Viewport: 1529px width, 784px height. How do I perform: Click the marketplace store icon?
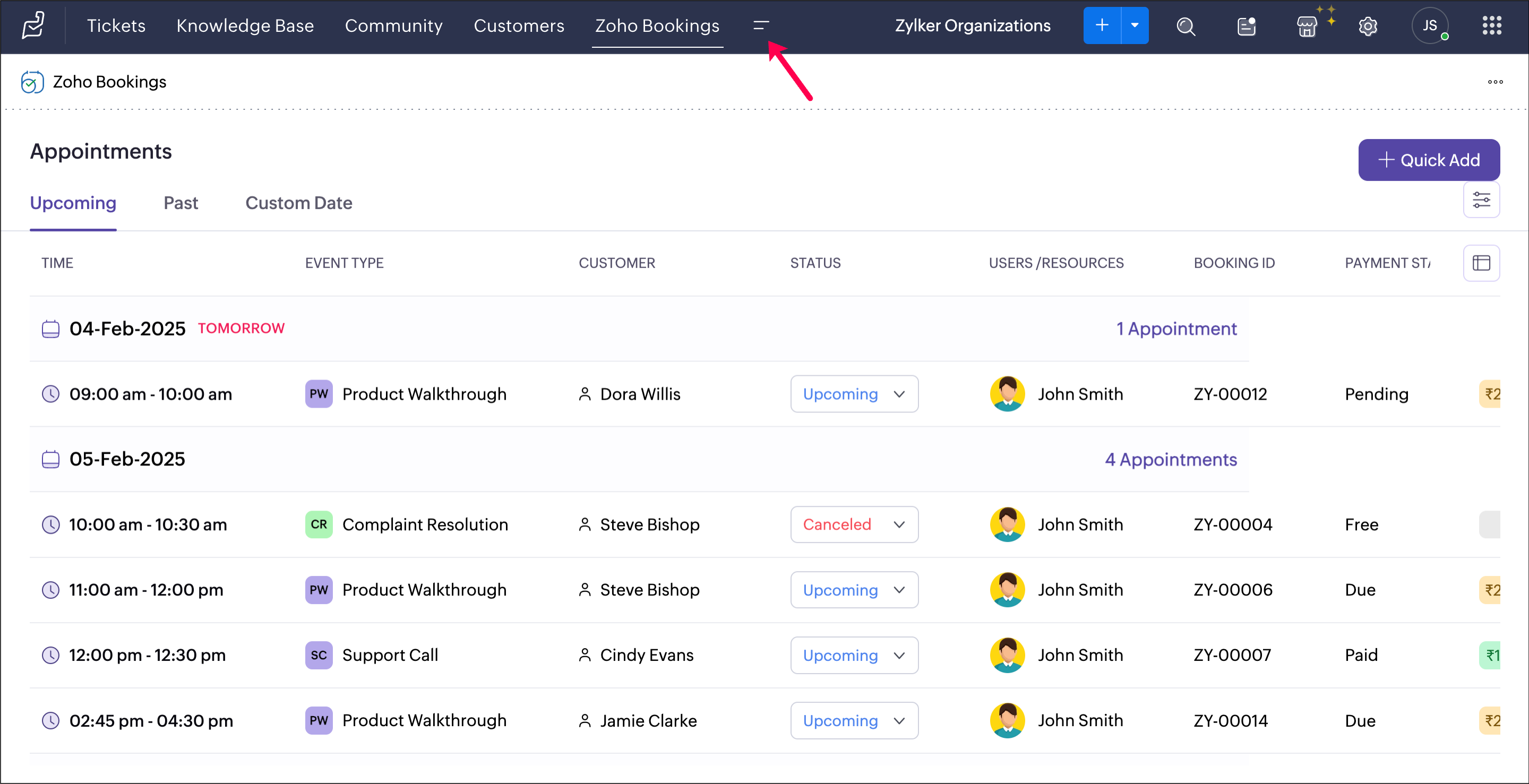[1307, 26]
